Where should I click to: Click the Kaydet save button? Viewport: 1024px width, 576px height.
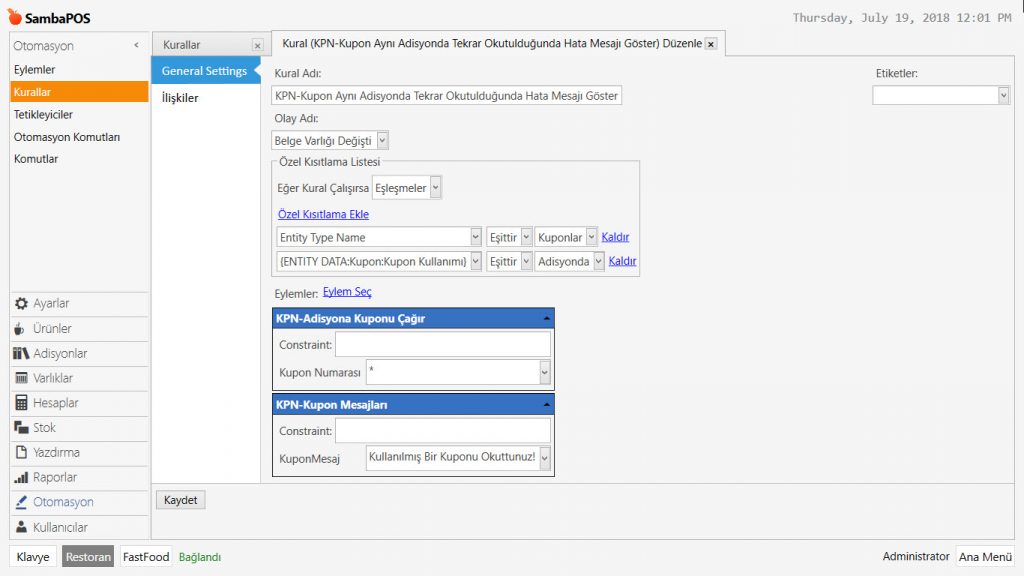[x=180, y=500]
